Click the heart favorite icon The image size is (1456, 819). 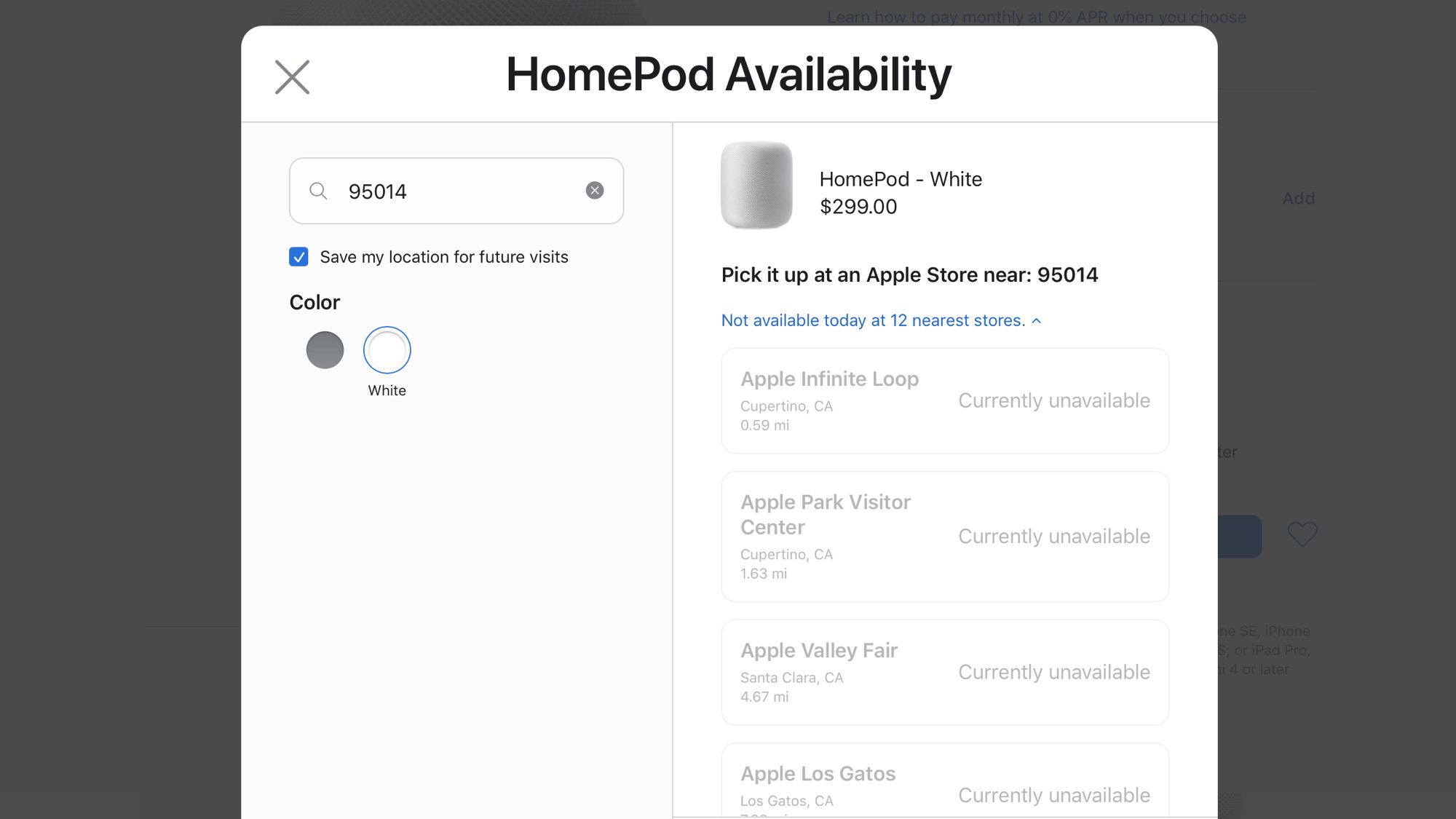click(x=1302, y=534)
